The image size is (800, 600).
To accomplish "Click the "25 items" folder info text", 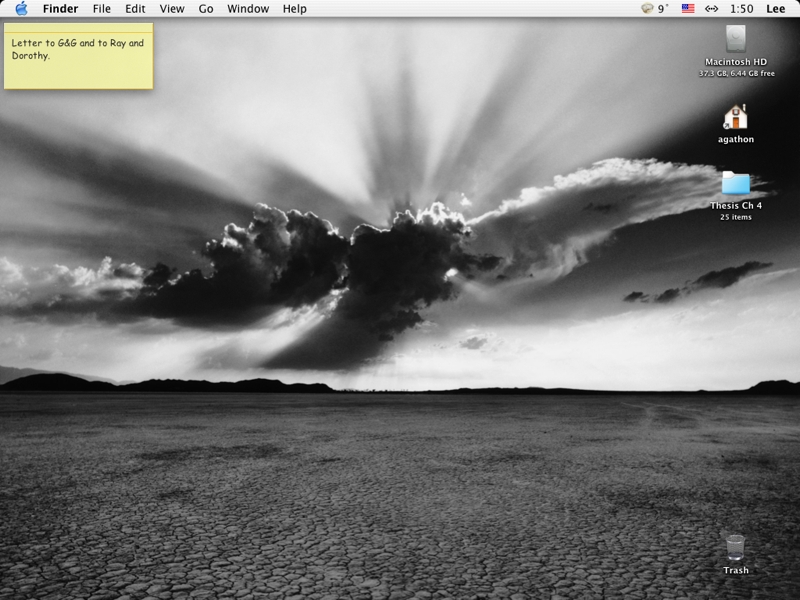I will coord(736,217).
